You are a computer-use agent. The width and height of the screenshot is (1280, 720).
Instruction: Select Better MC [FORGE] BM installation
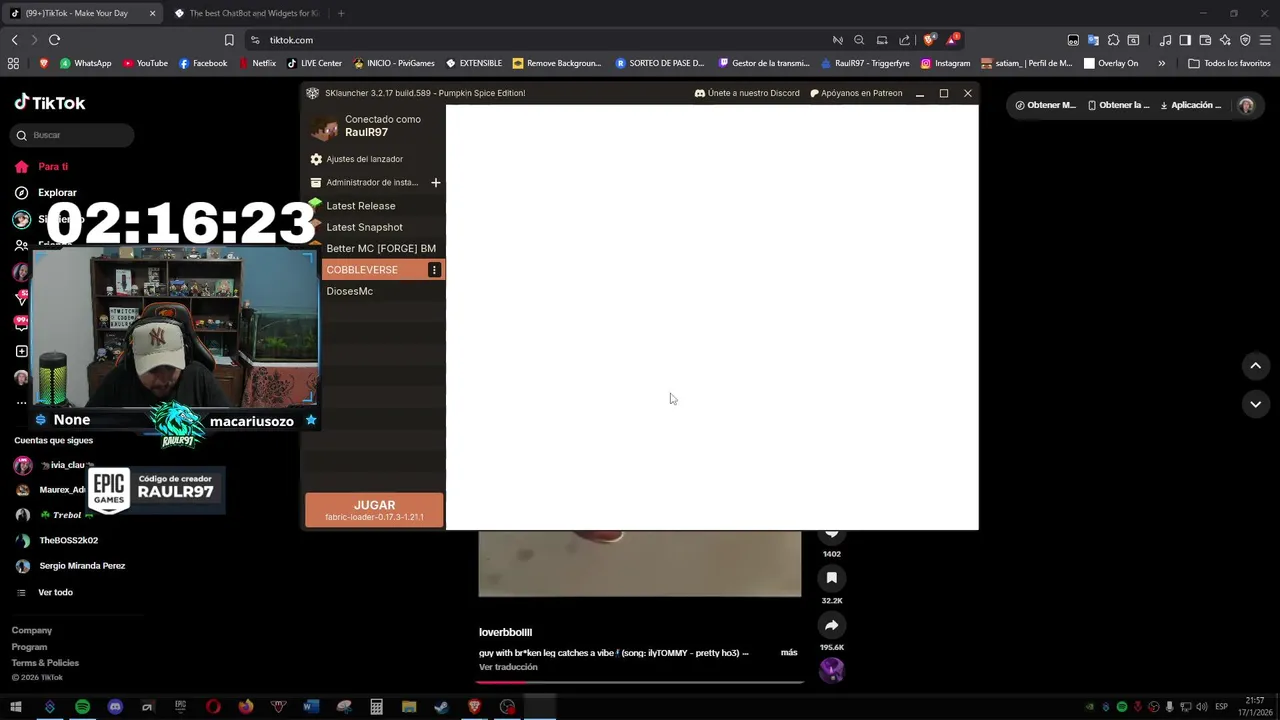(x=381, y=248)
